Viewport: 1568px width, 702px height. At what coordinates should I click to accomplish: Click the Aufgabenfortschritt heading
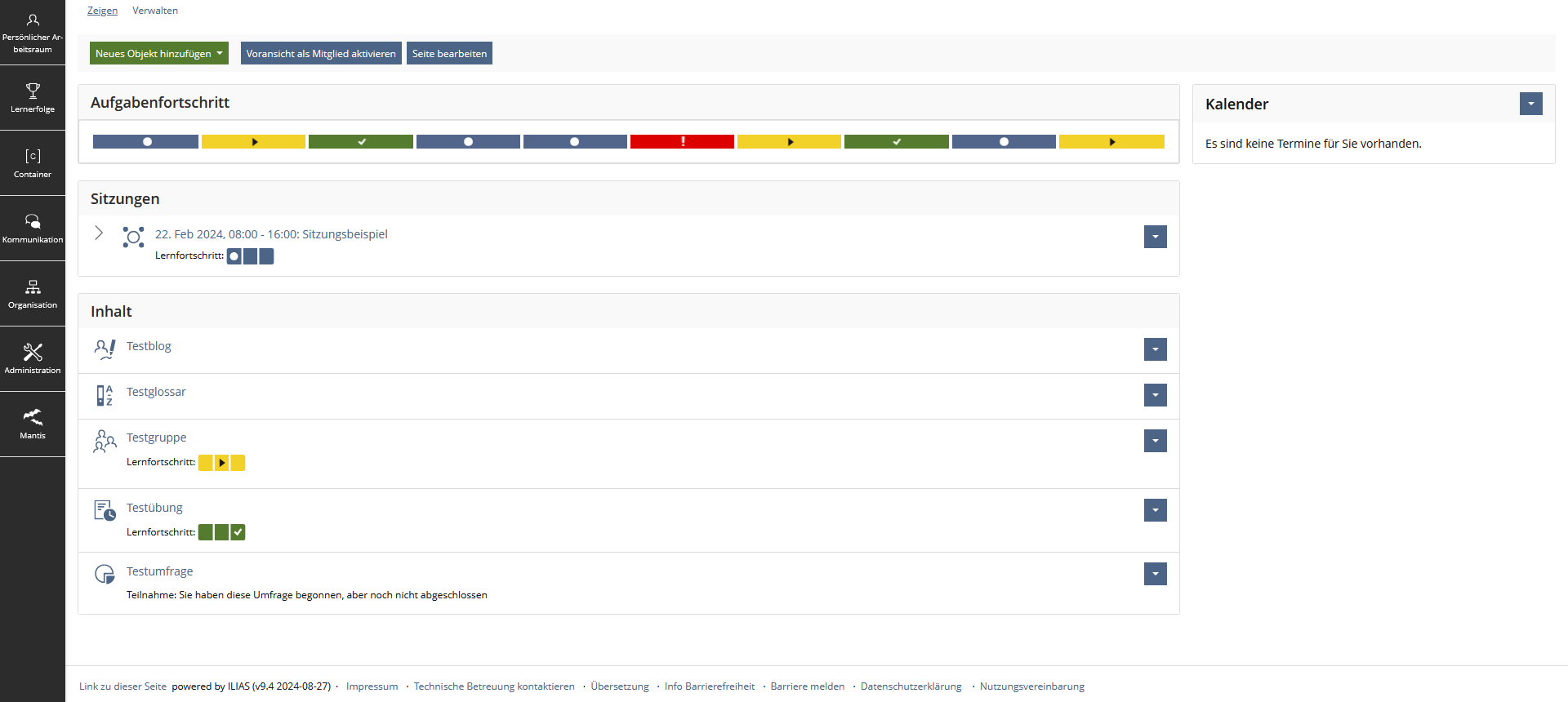pos(160,103)
